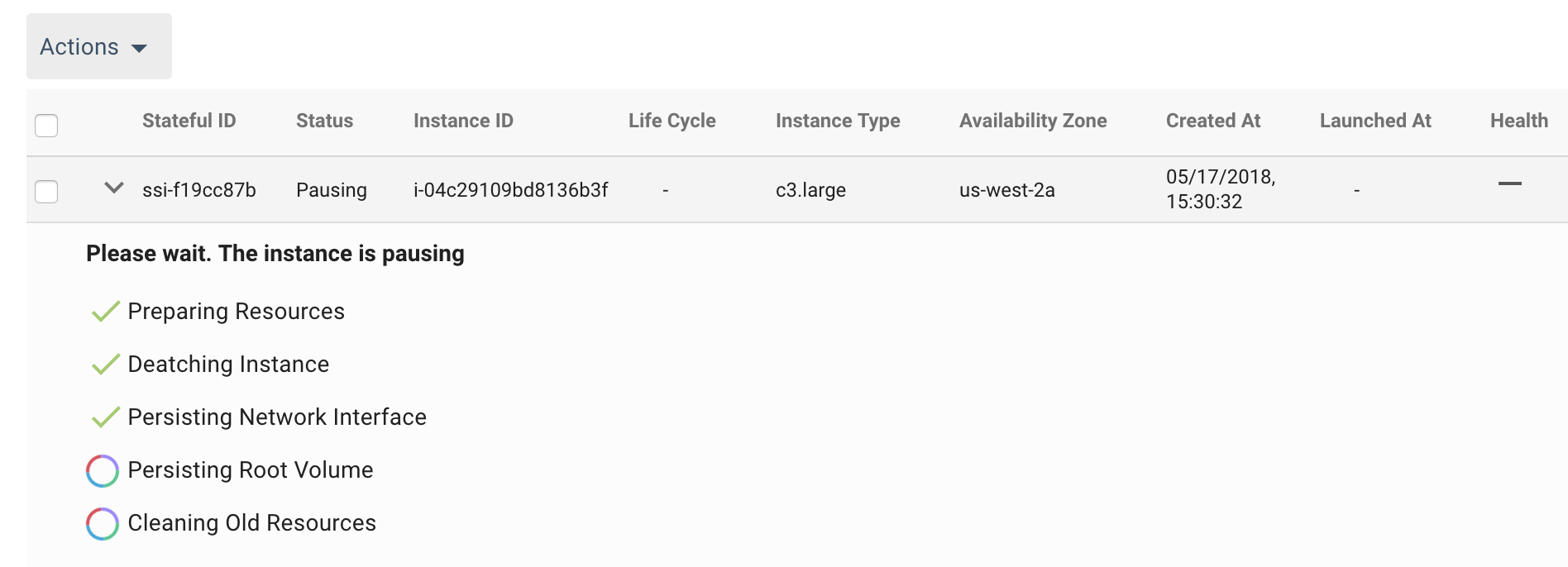Toggle the select-all header checkbox
Screen dimensions: 1568x567
pos(46,126)
